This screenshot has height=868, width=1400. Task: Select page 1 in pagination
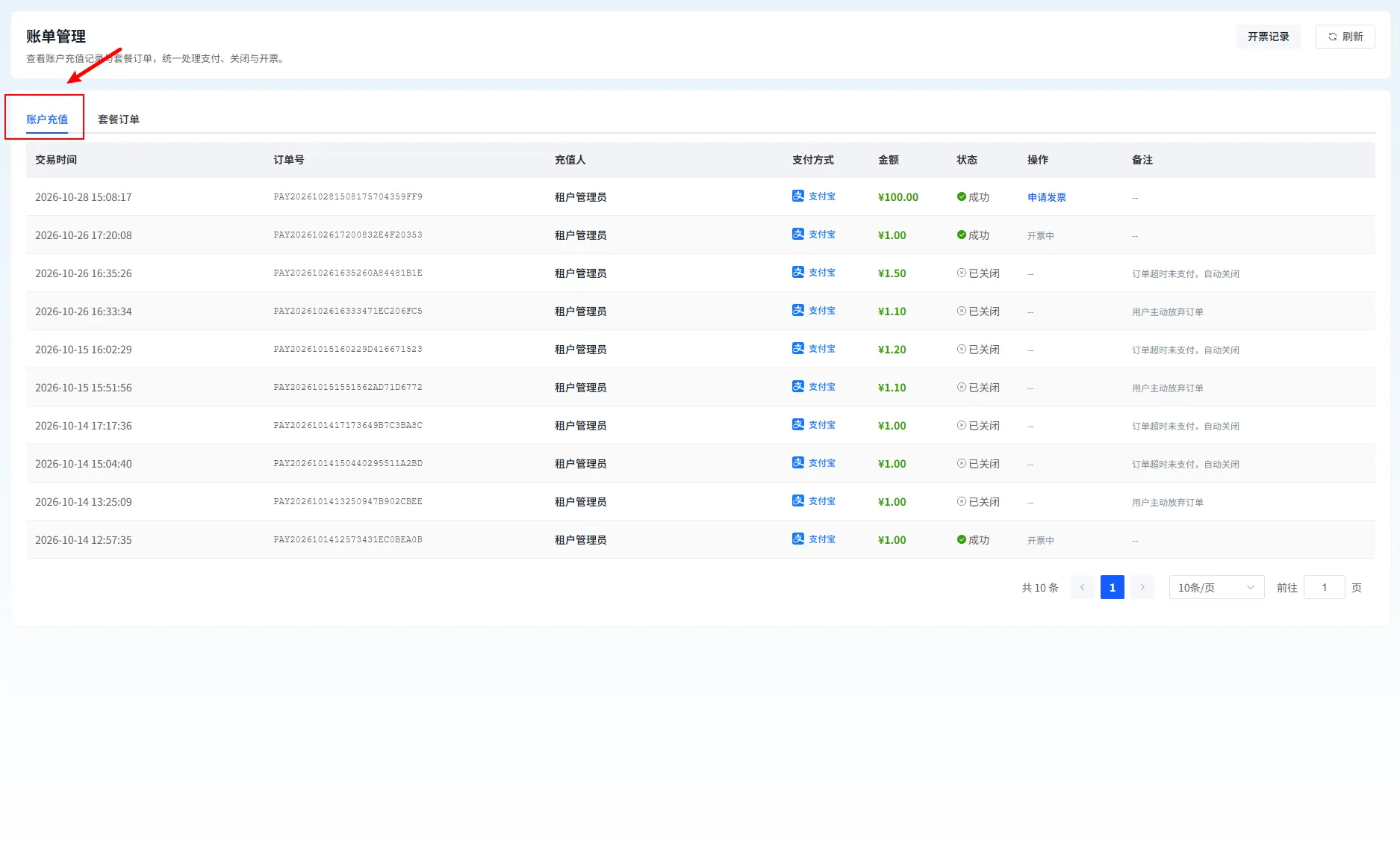coord(1112,588)
